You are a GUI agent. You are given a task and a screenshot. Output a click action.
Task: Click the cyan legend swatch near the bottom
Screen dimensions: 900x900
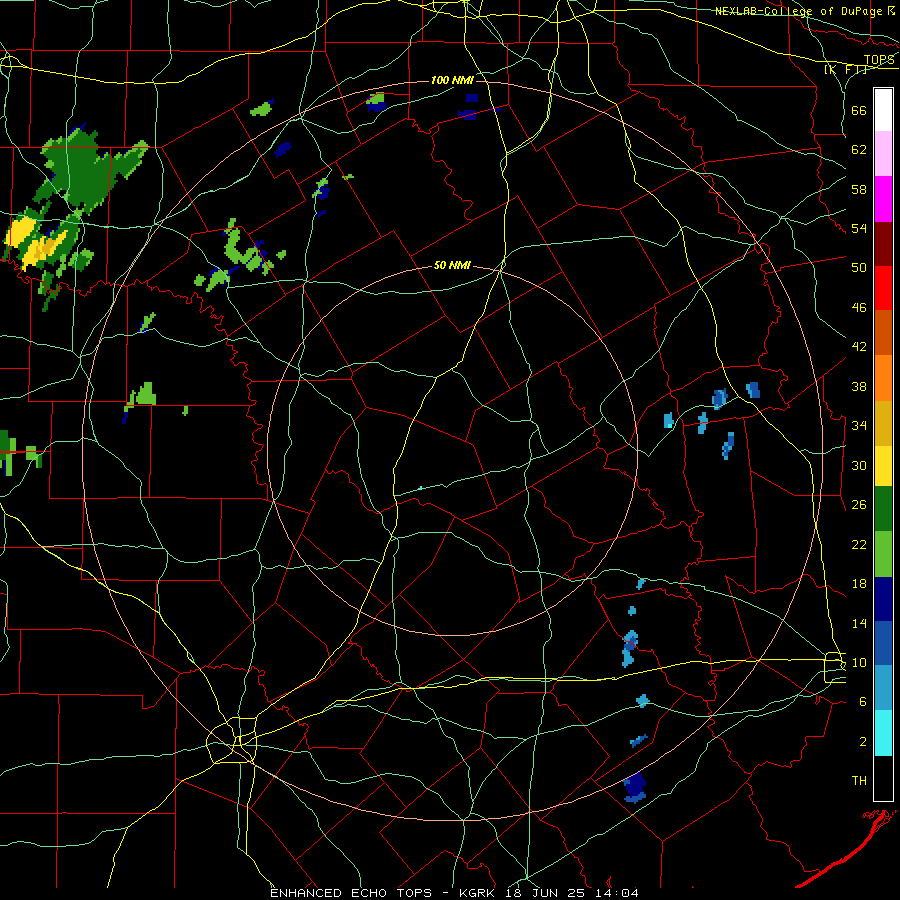coord(883,733)
